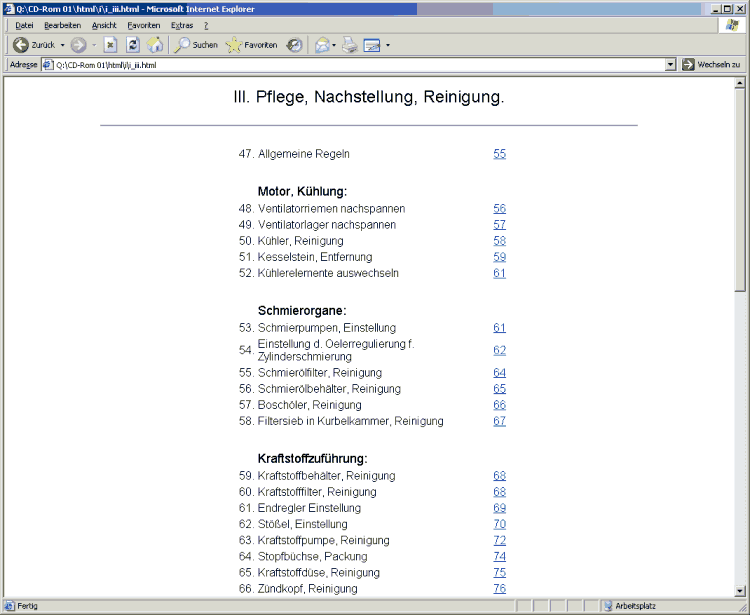Click the Edit page toolbar icon
This screenshot has height=615, width=750.
372,45
